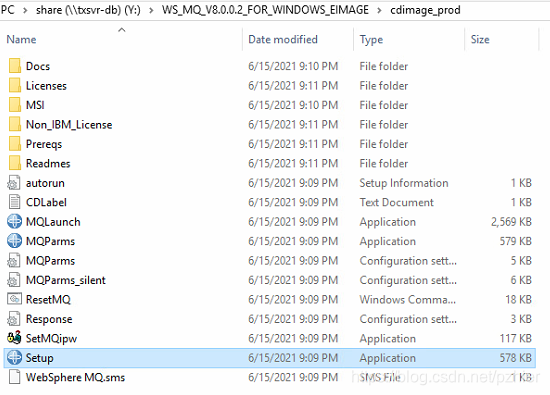Sort files by the Name column

(21, 39)
